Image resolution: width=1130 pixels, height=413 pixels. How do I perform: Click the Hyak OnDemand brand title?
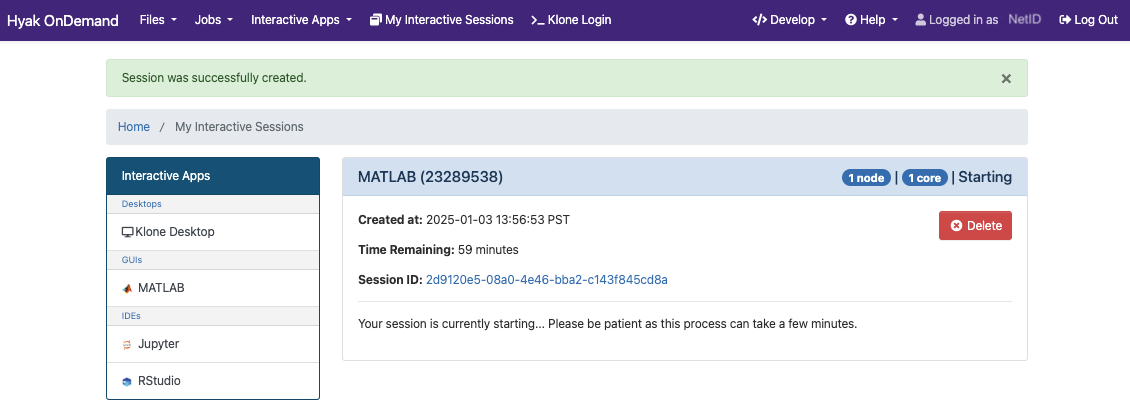63,20
